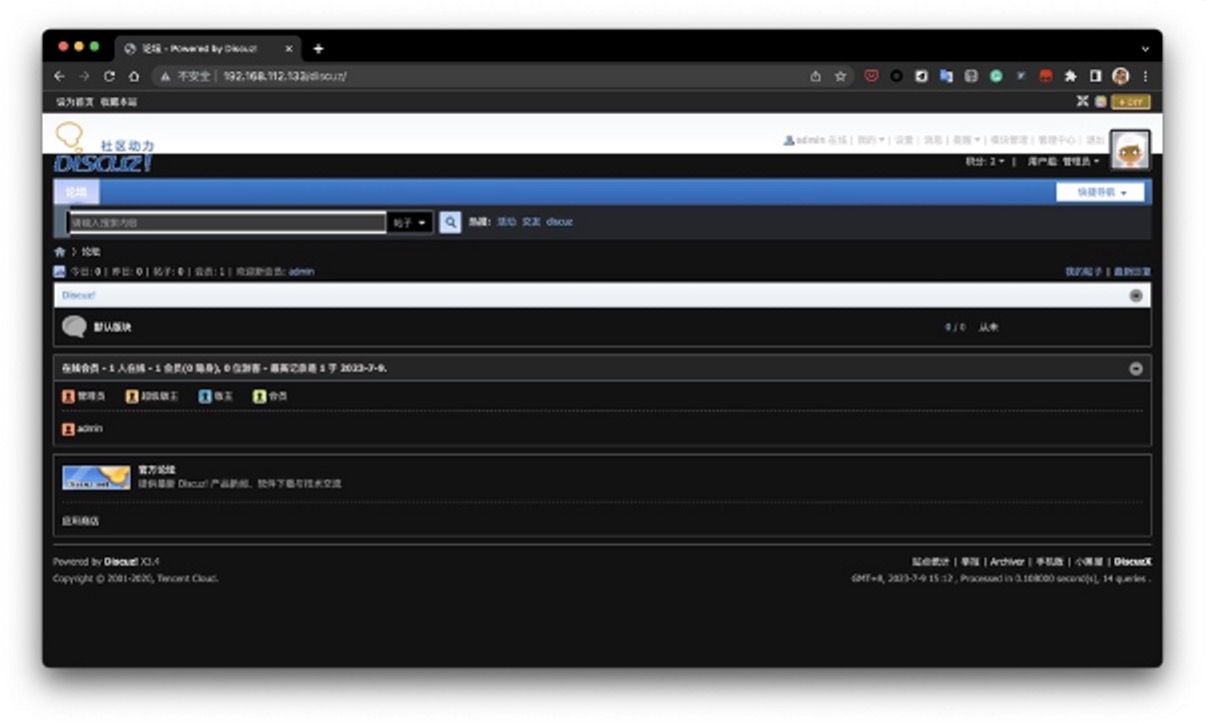
Task: Click the orange admin user icon
Action: tap(68, 429)
